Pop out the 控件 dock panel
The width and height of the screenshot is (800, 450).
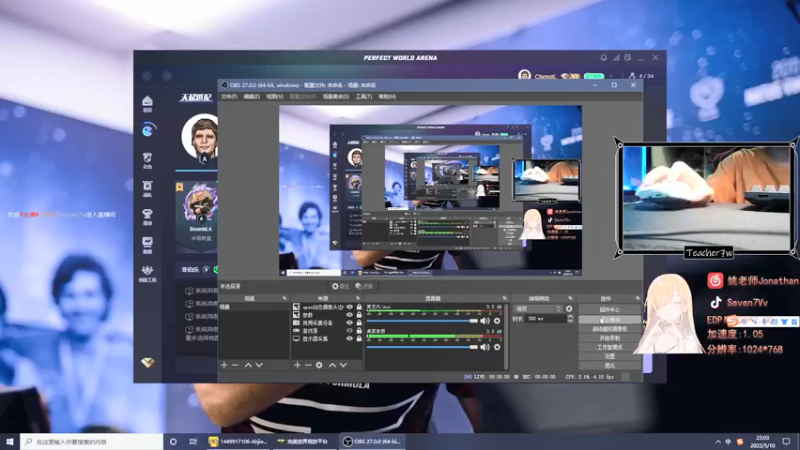click(x=637, y=298)
